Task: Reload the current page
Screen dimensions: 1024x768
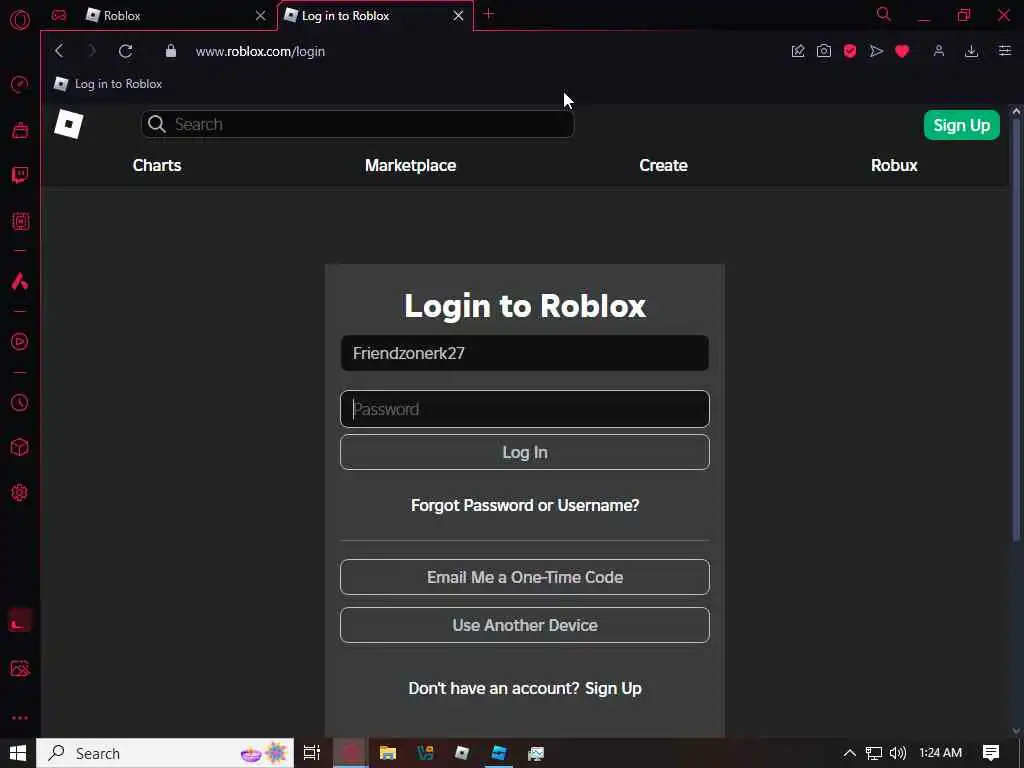Action: point(125,51)
